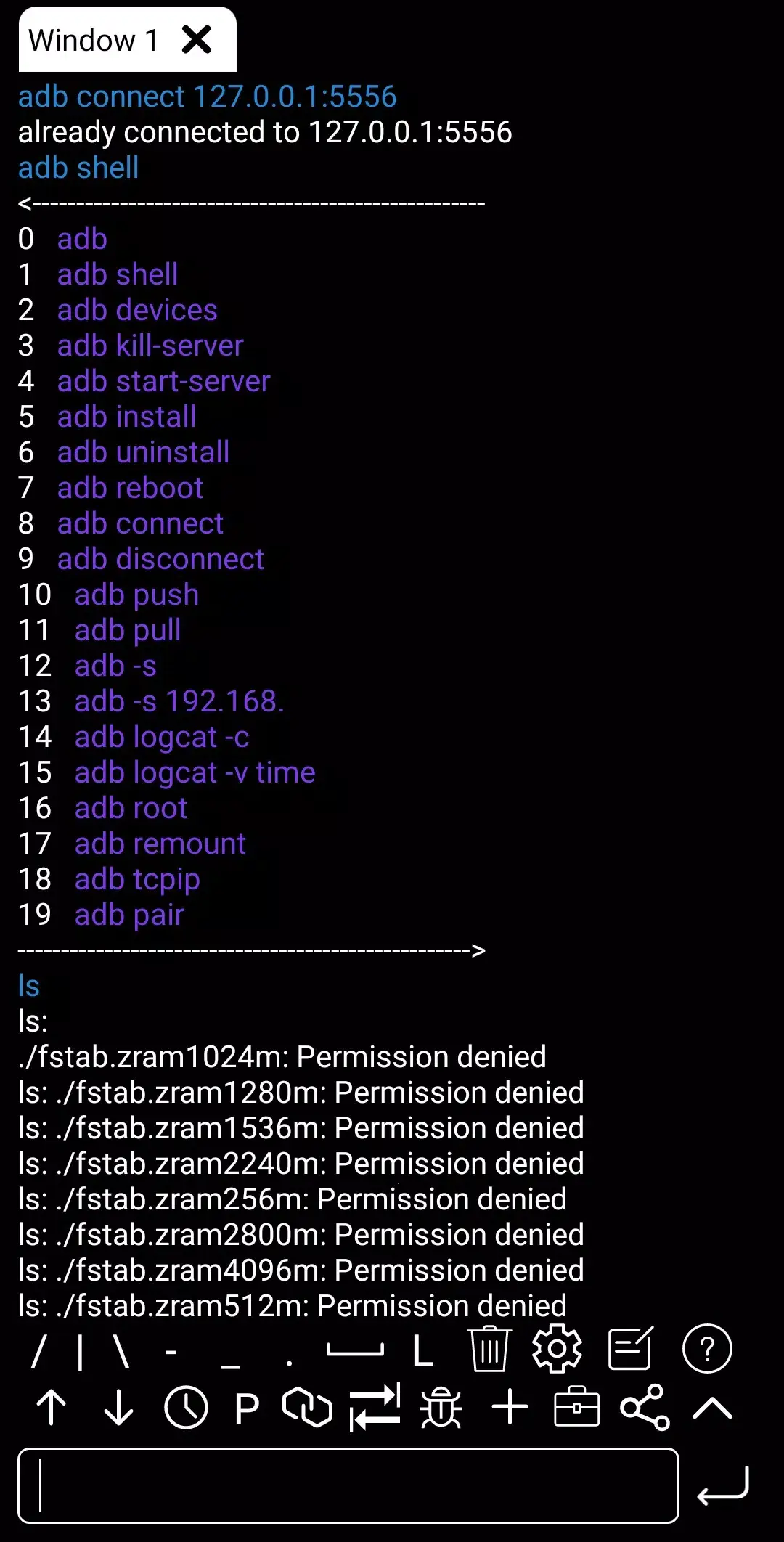Clear the terminal using the trash icon

489,1349
